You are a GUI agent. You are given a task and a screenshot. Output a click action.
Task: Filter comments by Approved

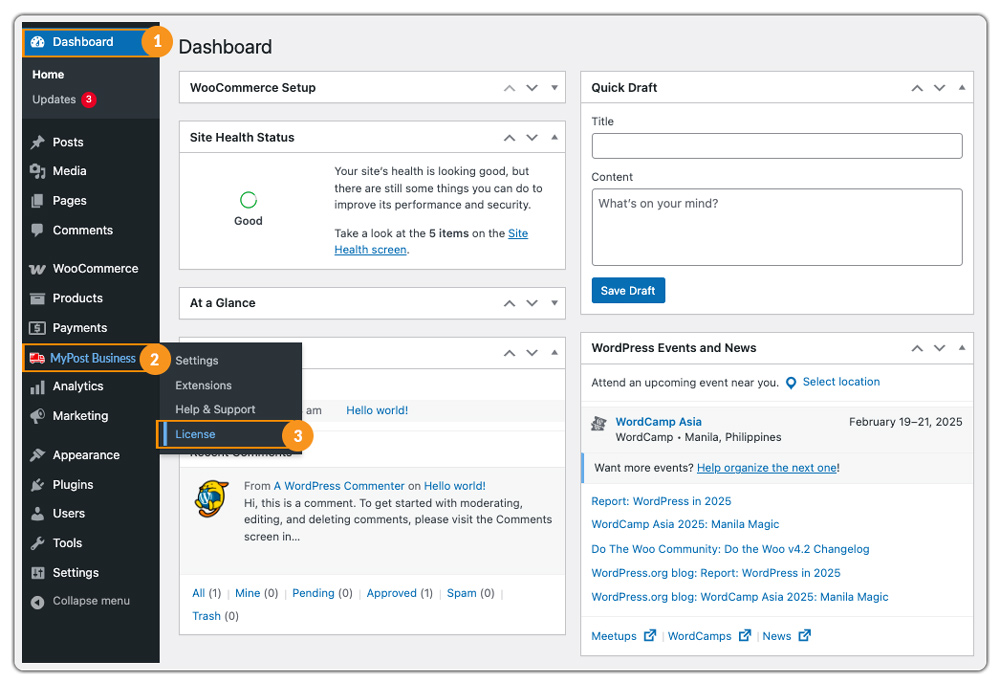(392, 593)
